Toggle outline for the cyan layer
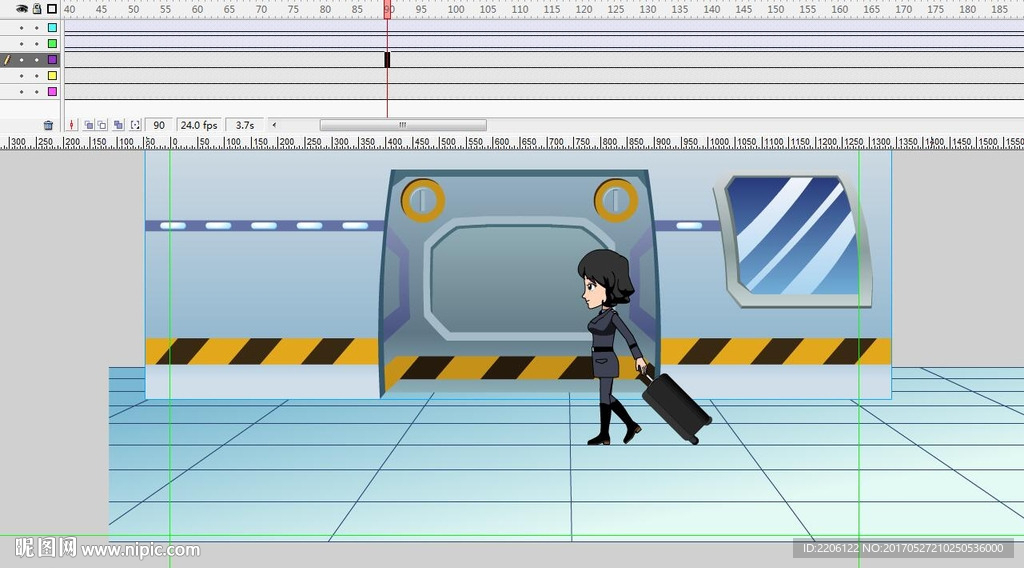 click(x=52, y=28)
